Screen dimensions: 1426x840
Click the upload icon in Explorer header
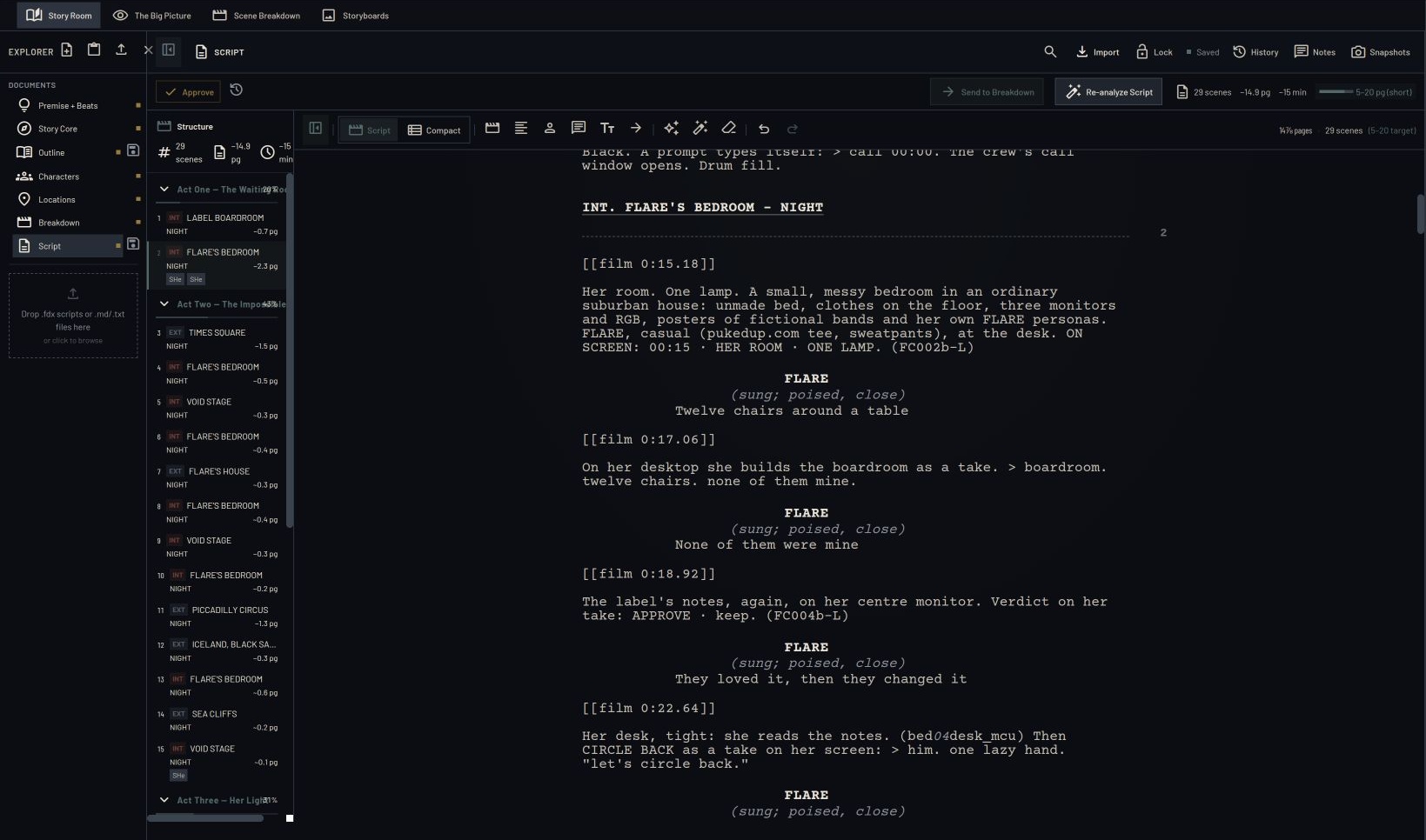(x=121, y=50)
